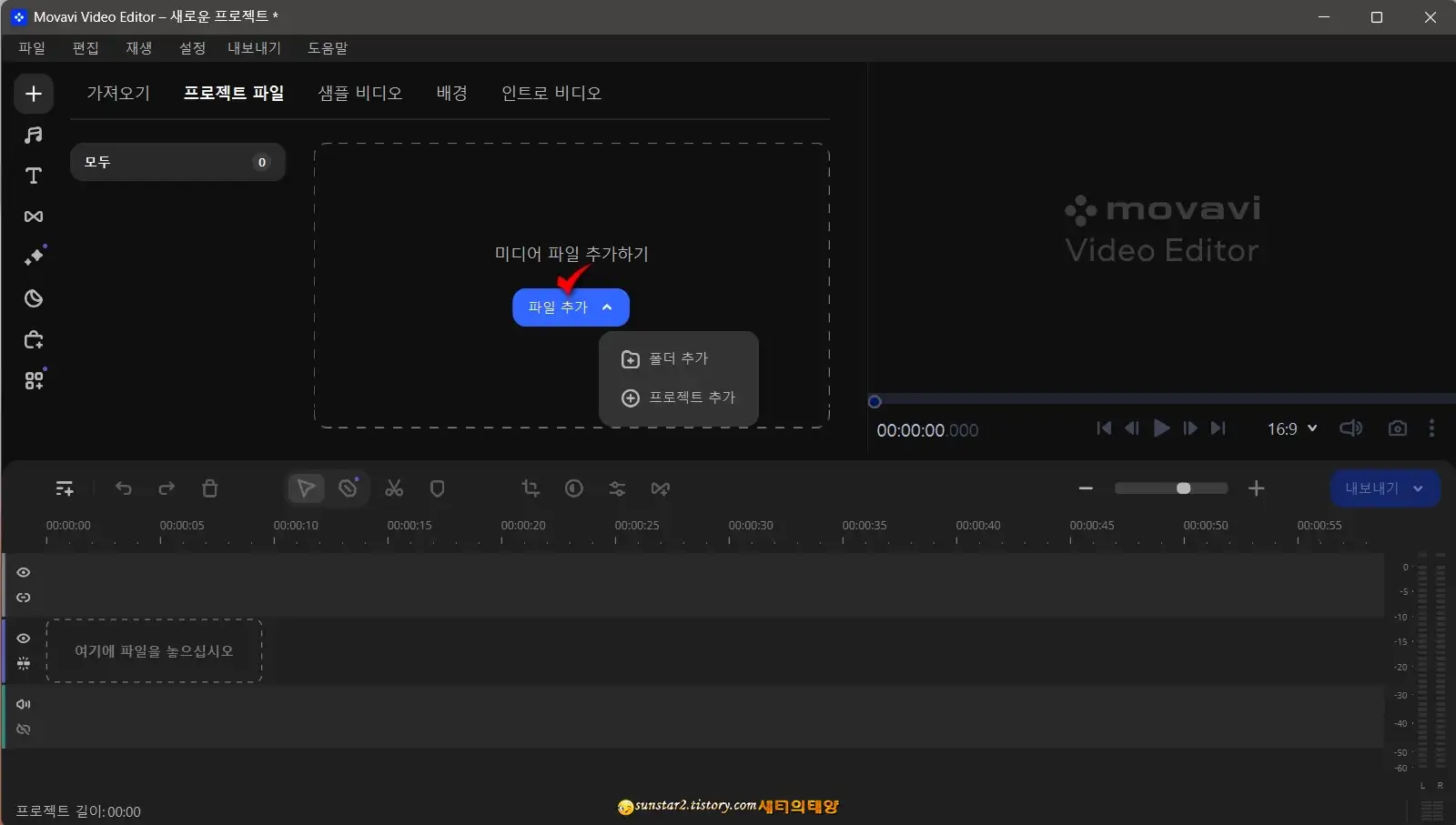Image resolution: width=1456 pixels, height=825 pixels.
Task: Click the delete trash icon
Action: (x=209, y=488)
